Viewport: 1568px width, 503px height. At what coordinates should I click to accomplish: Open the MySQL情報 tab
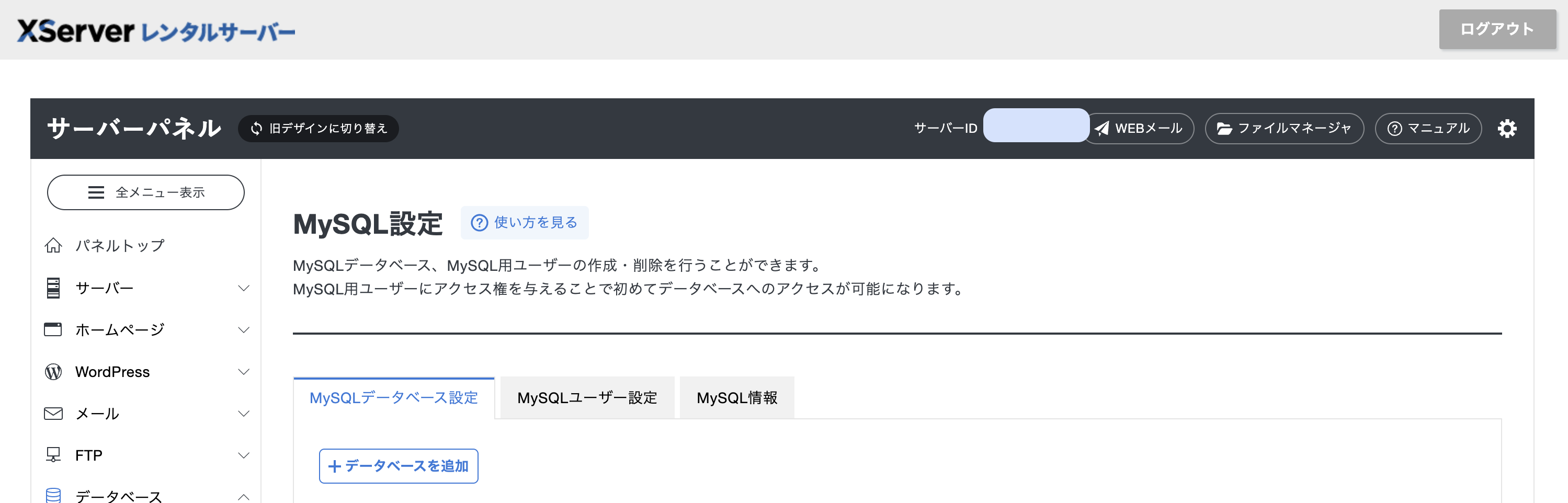click(x=736, y=397)
